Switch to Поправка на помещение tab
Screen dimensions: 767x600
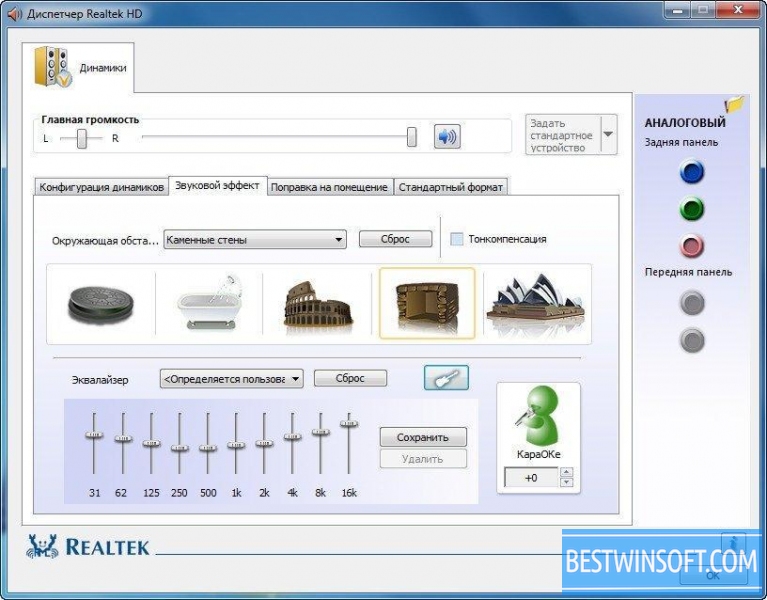(x=329, y=187)
